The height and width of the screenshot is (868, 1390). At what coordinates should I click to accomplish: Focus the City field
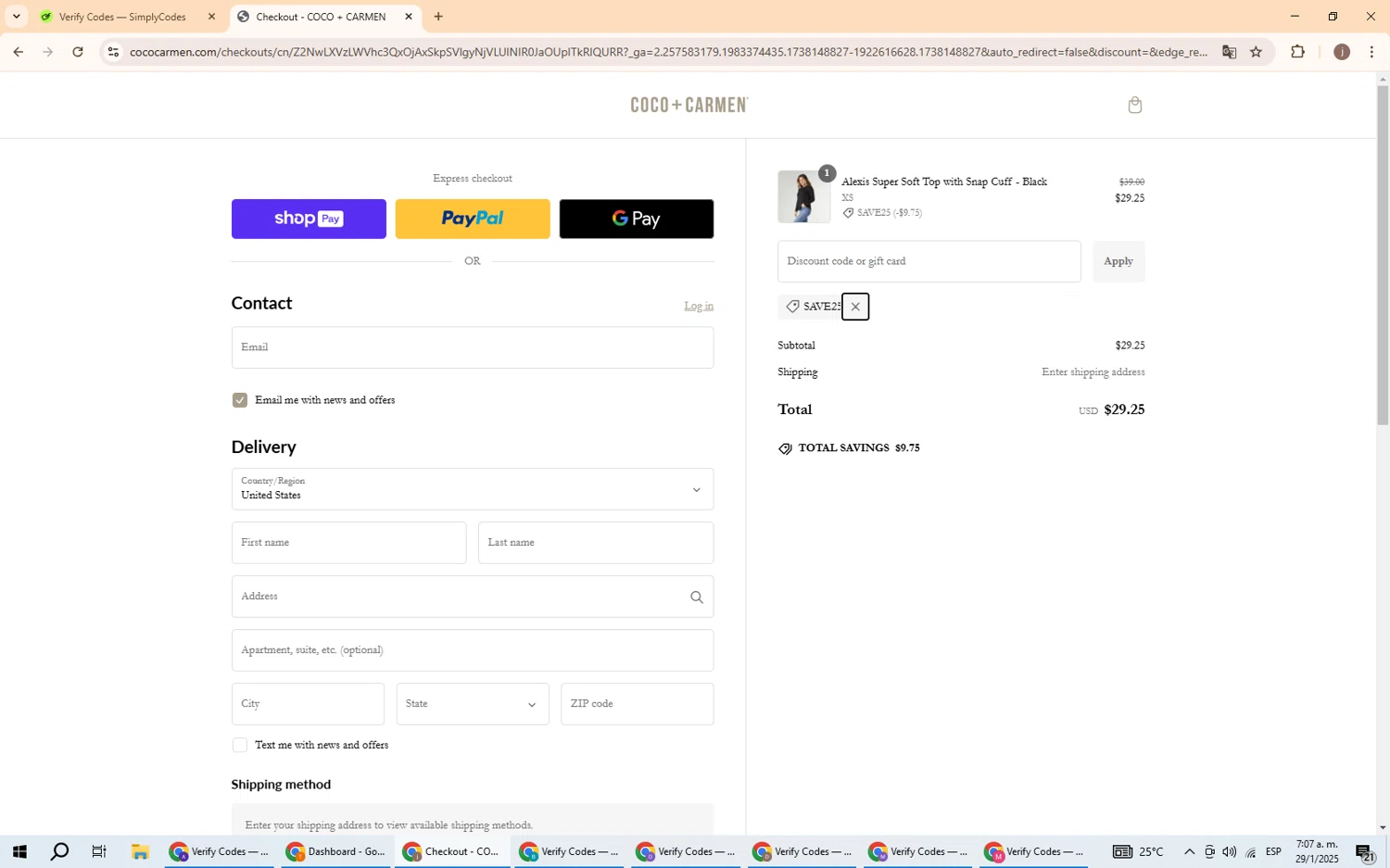308,704
